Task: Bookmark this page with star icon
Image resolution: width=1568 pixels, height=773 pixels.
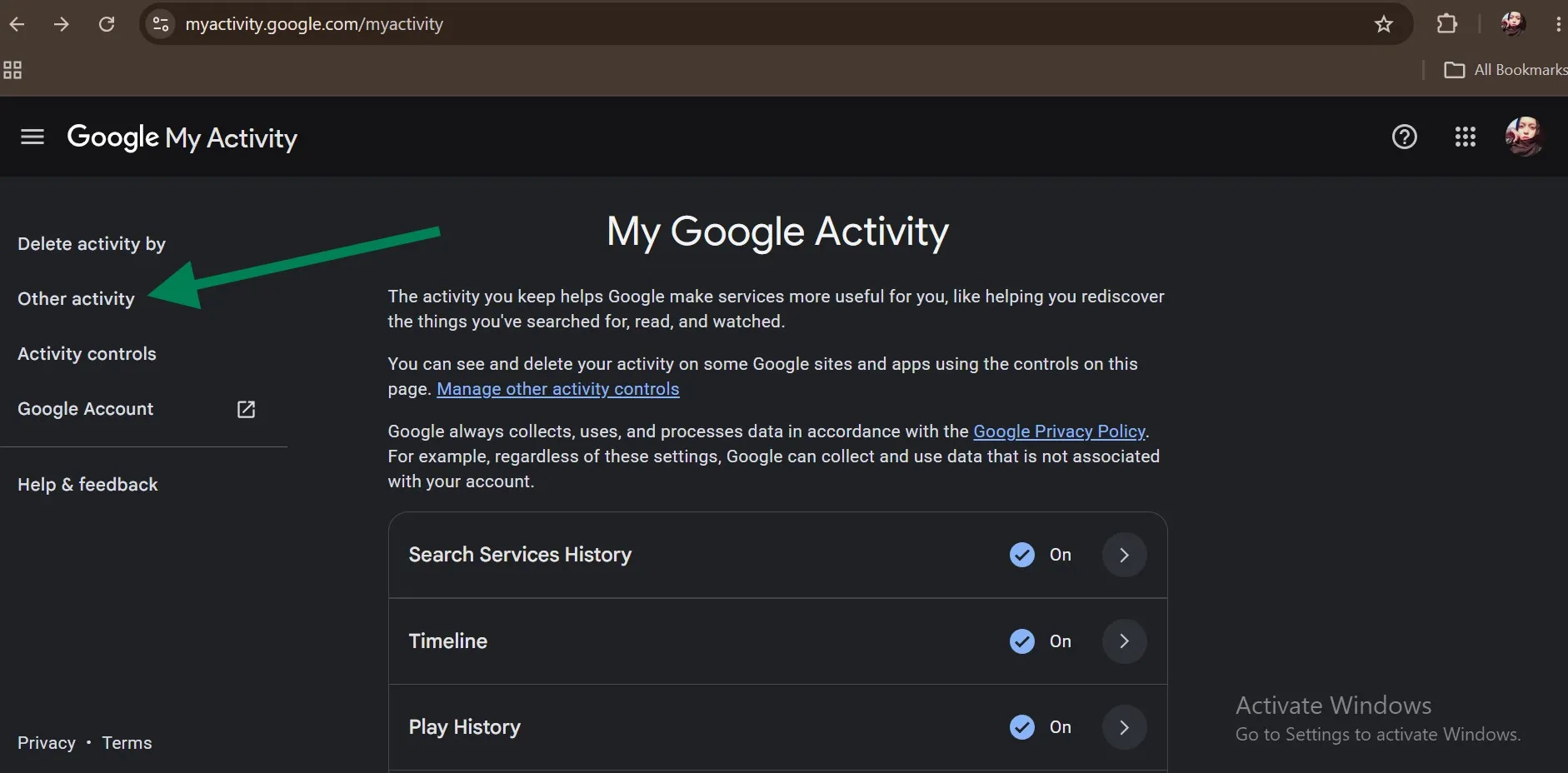Action: [x=1384, y=24]
